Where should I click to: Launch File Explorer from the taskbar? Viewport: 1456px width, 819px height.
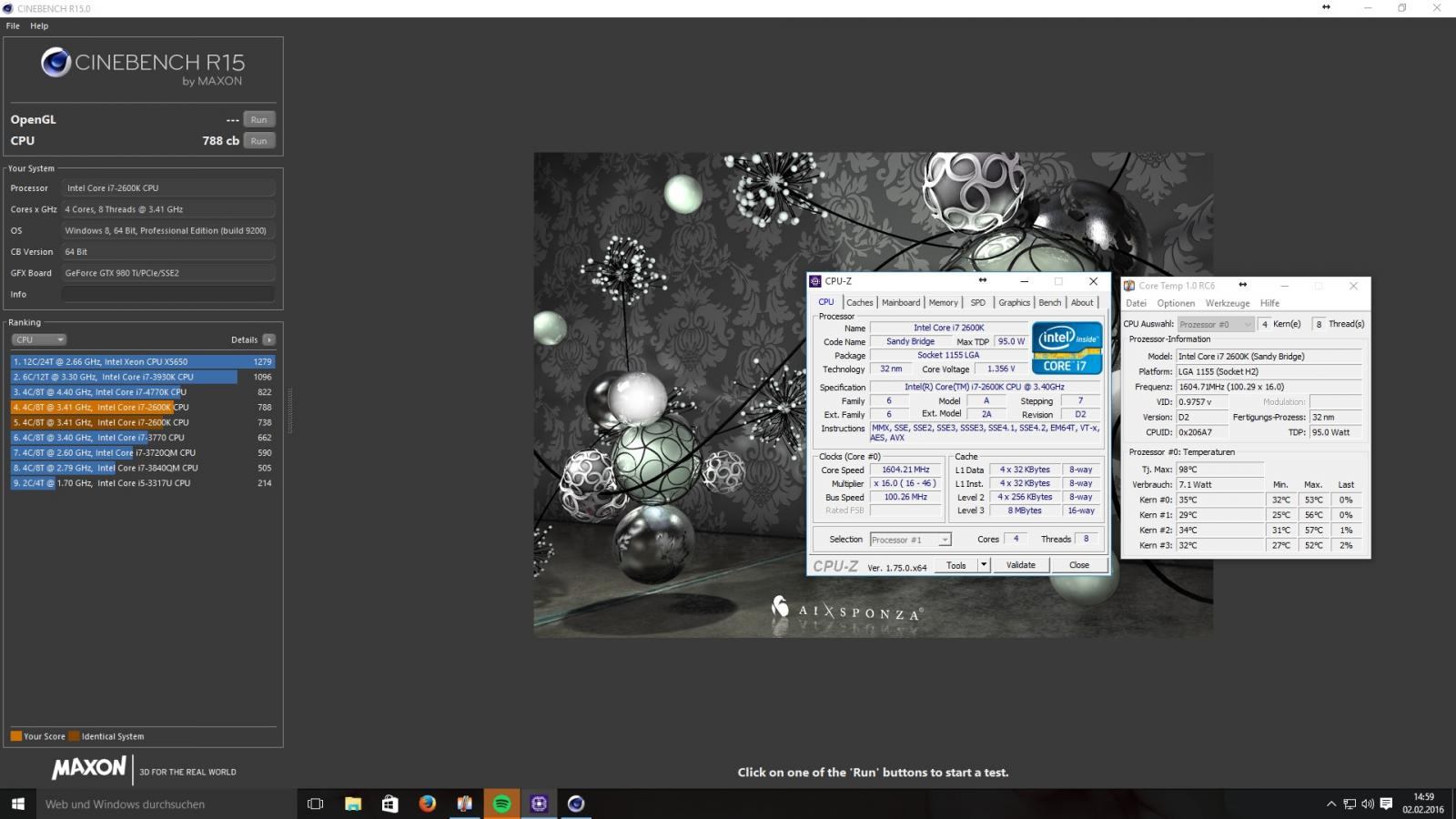353,804
